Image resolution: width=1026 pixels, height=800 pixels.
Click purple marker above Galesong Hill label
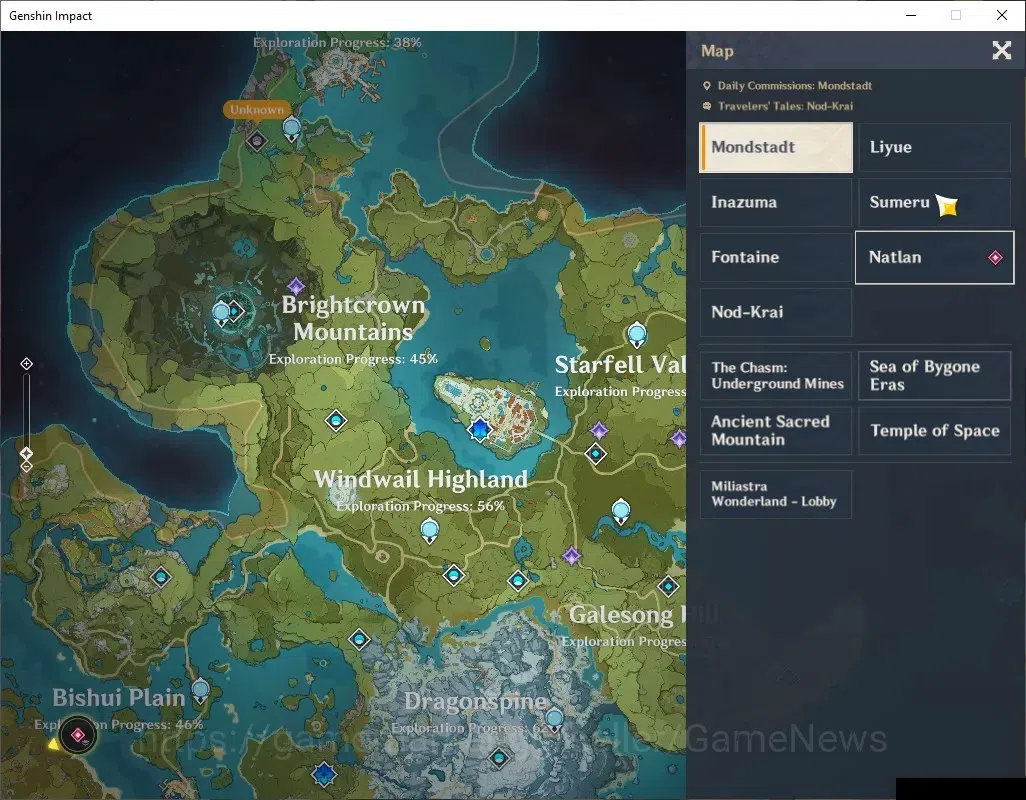point(572,556)
